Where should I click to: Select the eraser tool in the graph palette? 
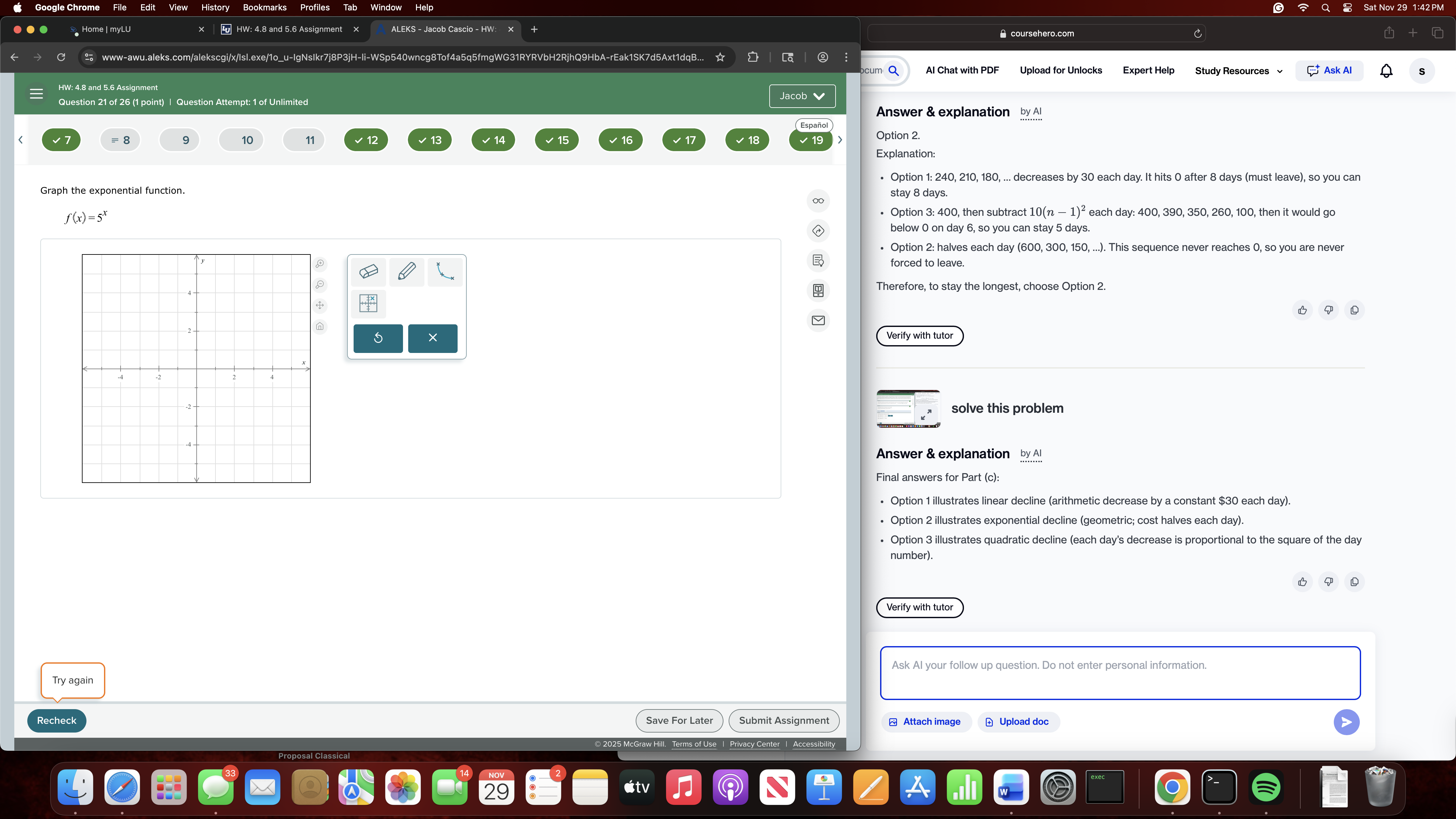(369, 271)
